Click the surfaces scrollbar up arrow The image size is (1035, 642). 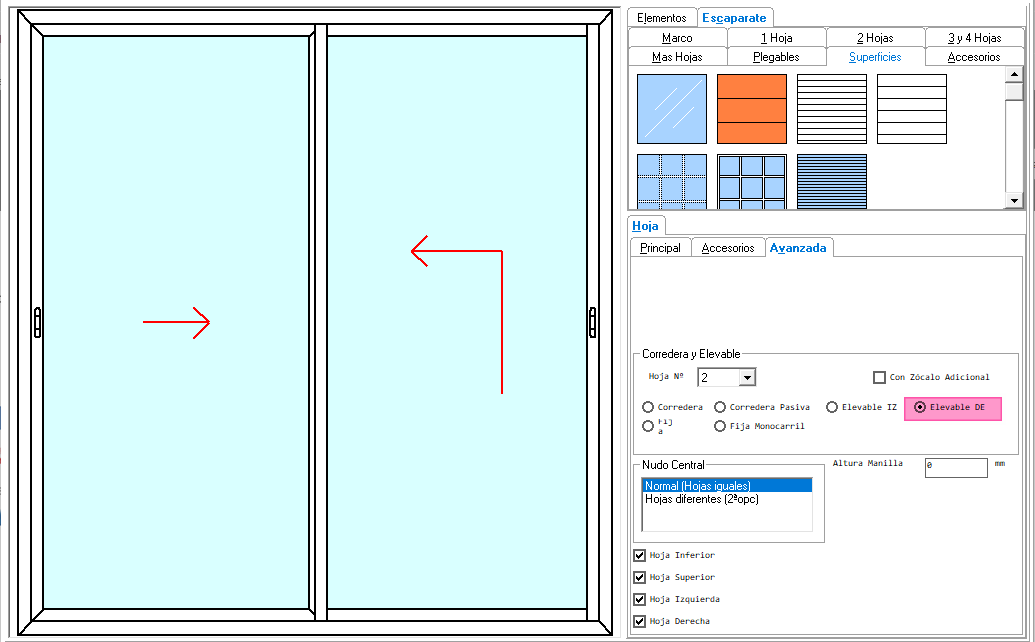click(1014, 75)
